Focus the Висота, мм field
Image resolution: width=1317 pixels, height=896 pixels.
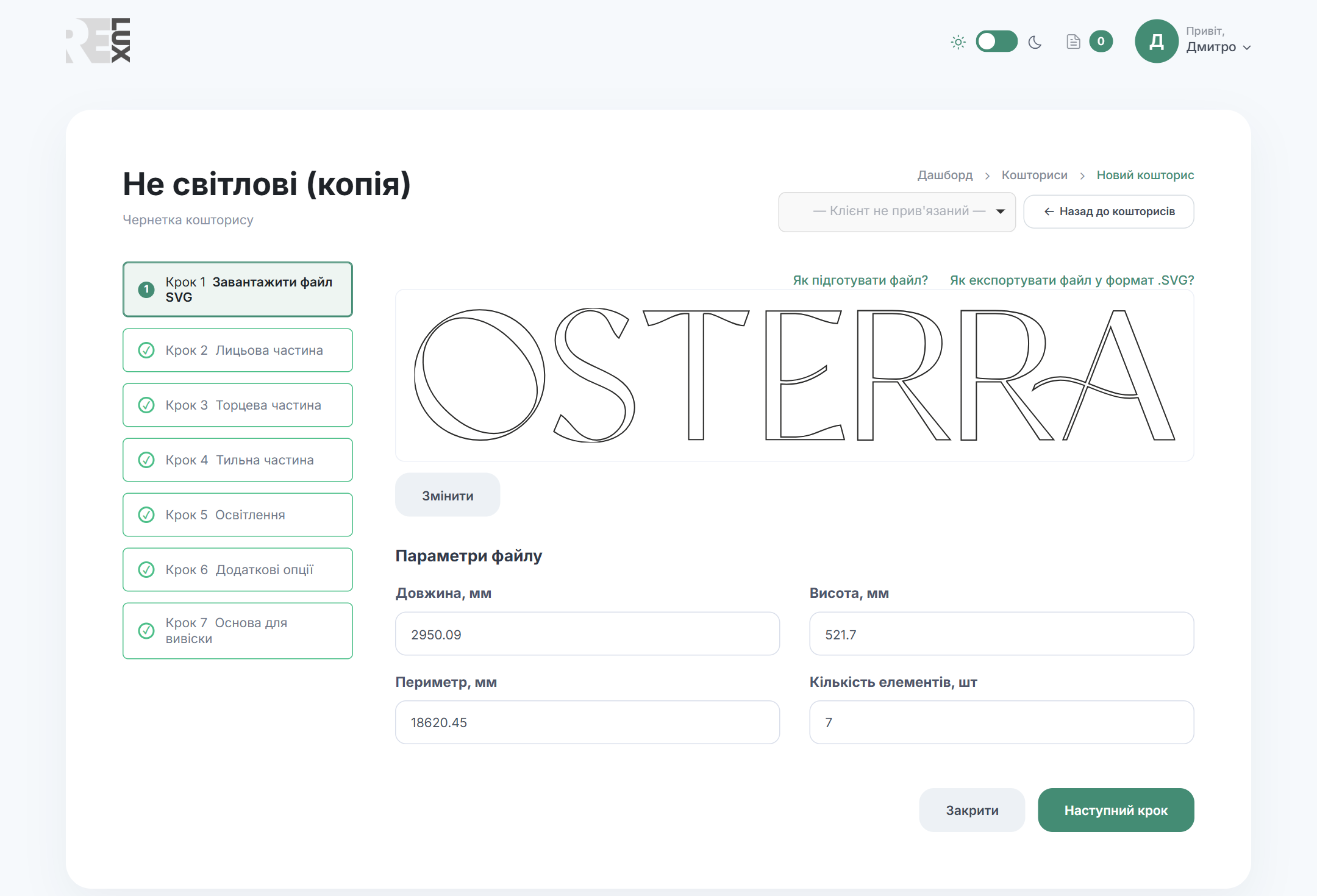click(x=1001, y=634)
